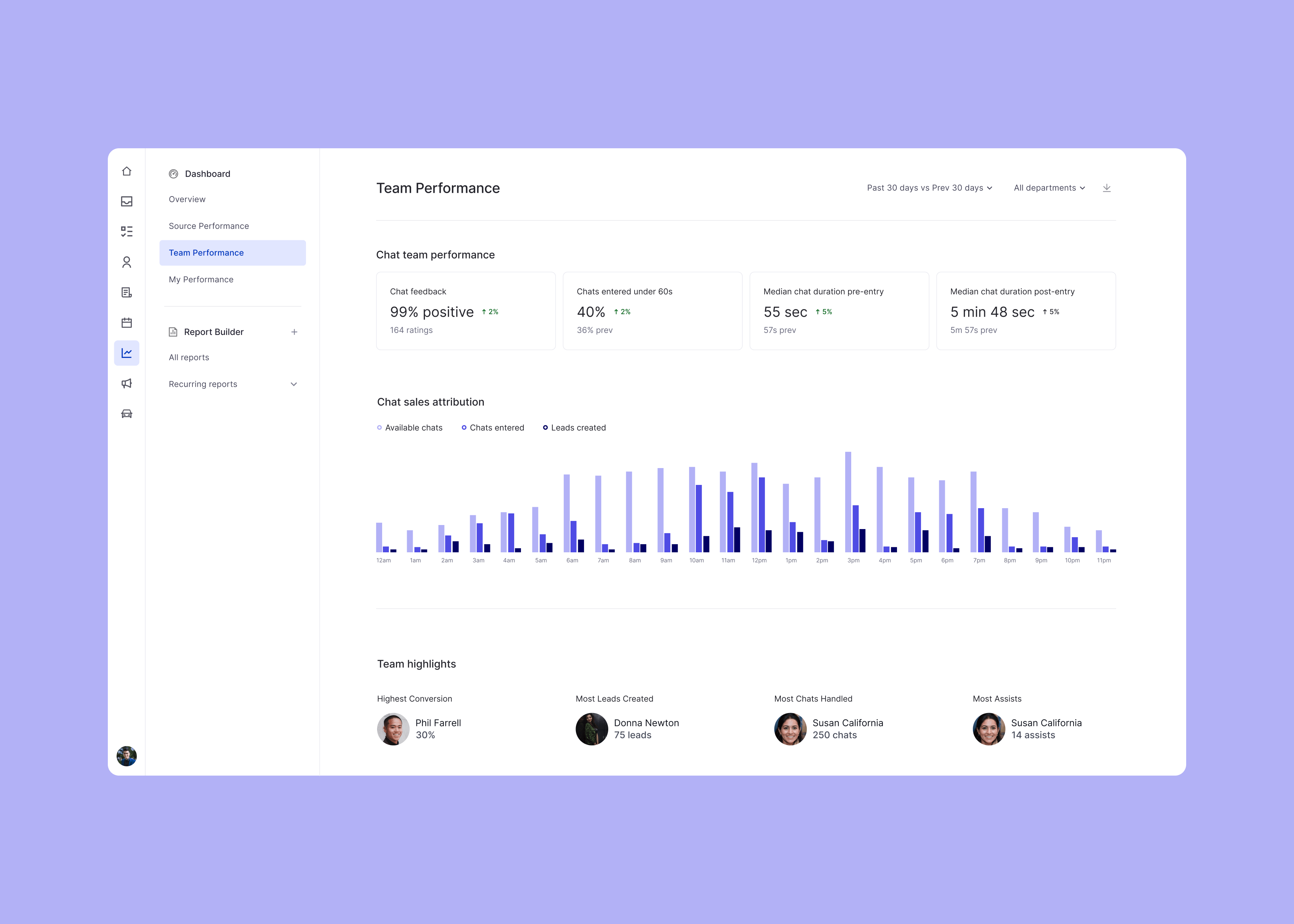Click Phil Farrell's avatar under Highest Conversion

[x=393, y=729]
